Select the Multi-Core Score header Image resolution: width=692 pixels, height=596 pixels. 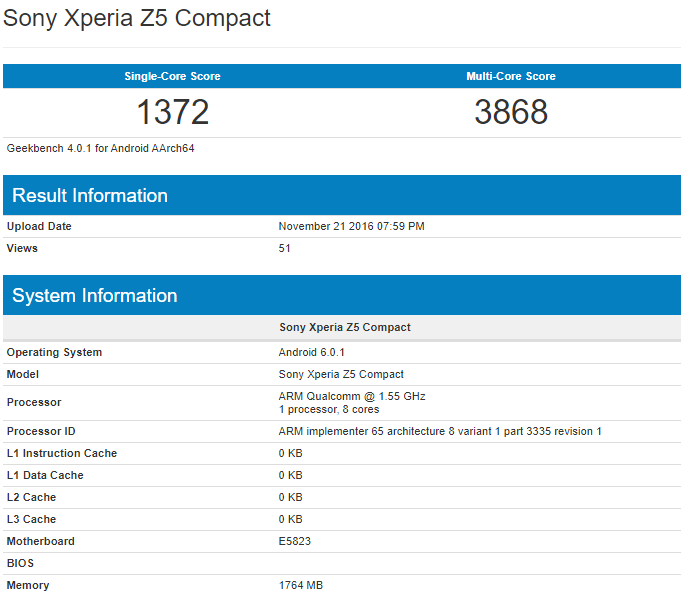(x=511, y=76)
